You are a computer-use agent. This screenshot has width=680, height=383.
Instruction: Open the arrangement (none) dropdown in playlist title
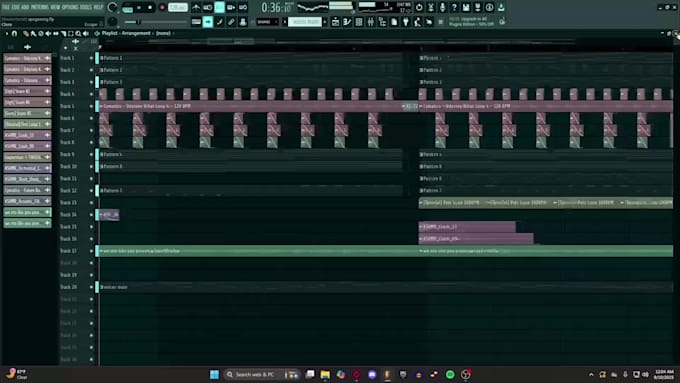(x=163, y=33)
